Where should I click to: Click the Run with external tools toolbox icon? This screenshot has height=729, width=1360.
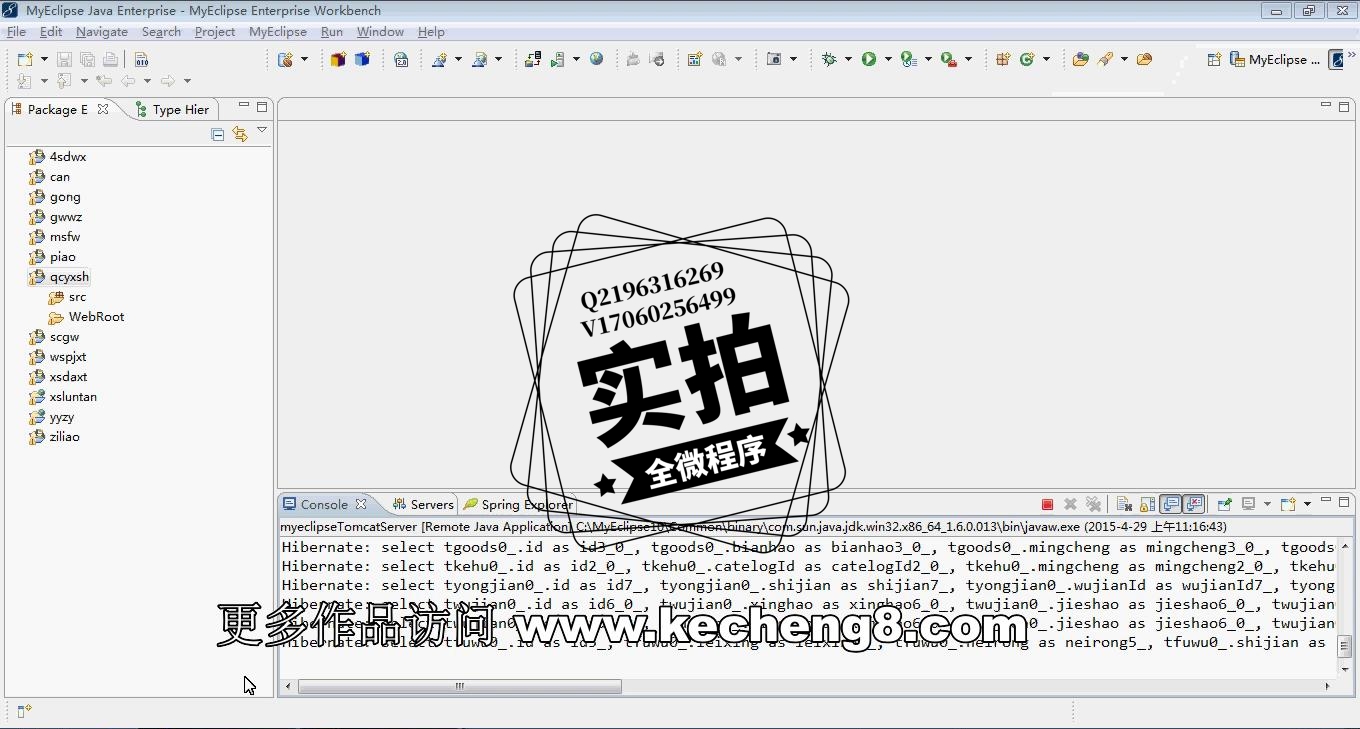point(949,59)
